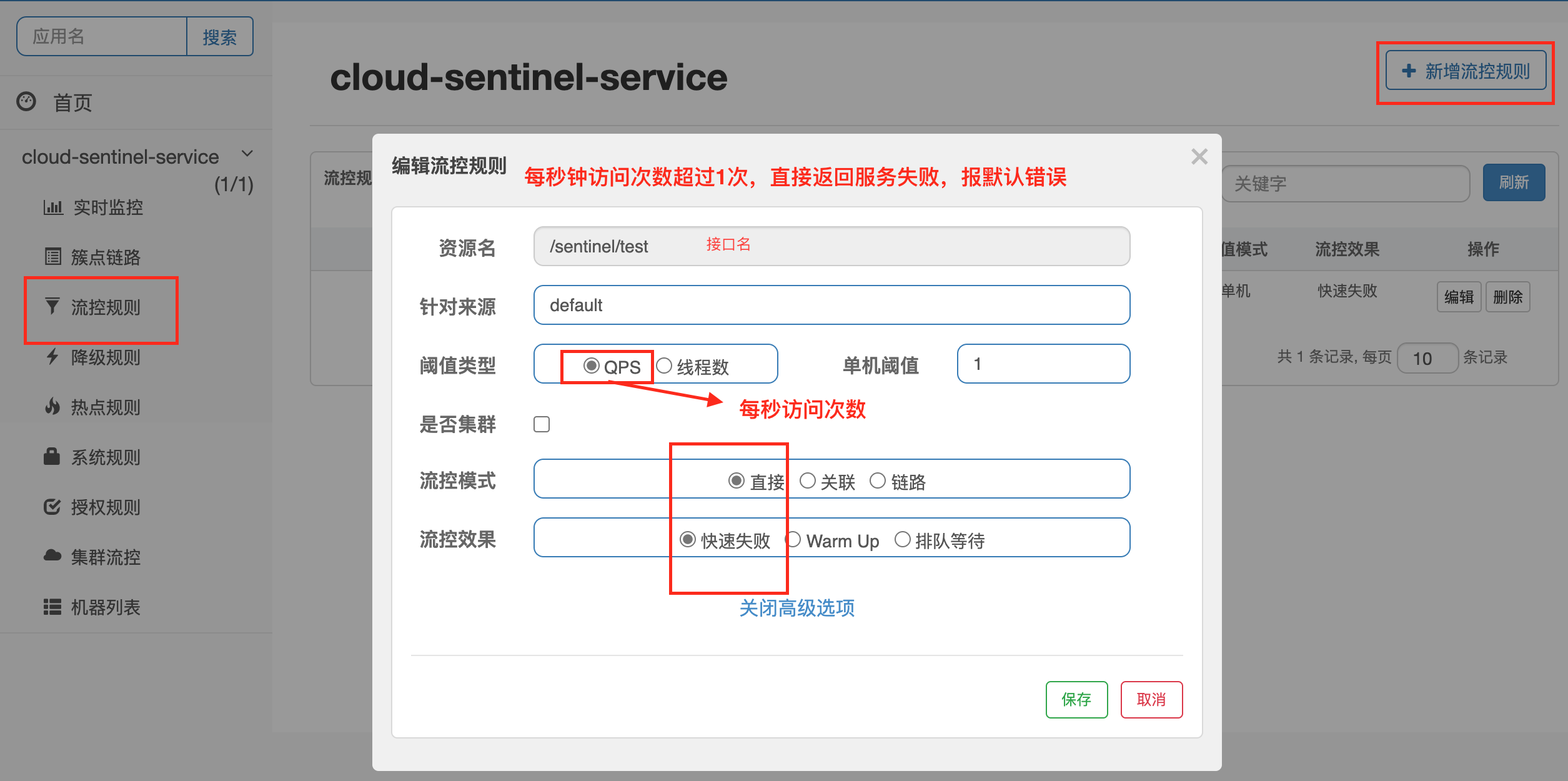Click the 实时监控 bar chart icon
Viewport: 1568px width, 781px height.
53,207
